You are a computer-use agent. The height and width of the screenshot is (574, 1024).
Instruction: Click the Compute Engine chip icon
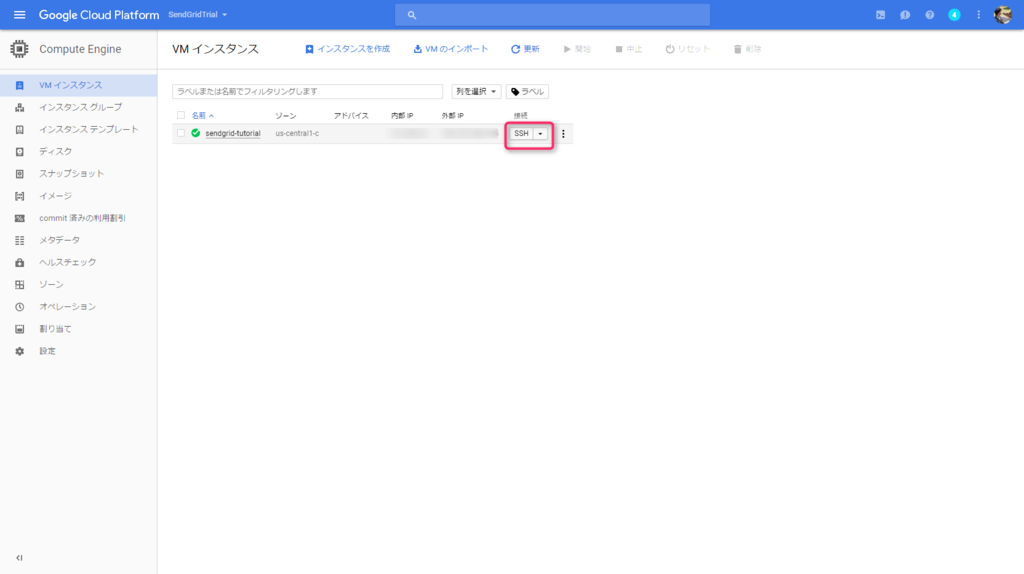pyautogui.click(x=19, y=49)
